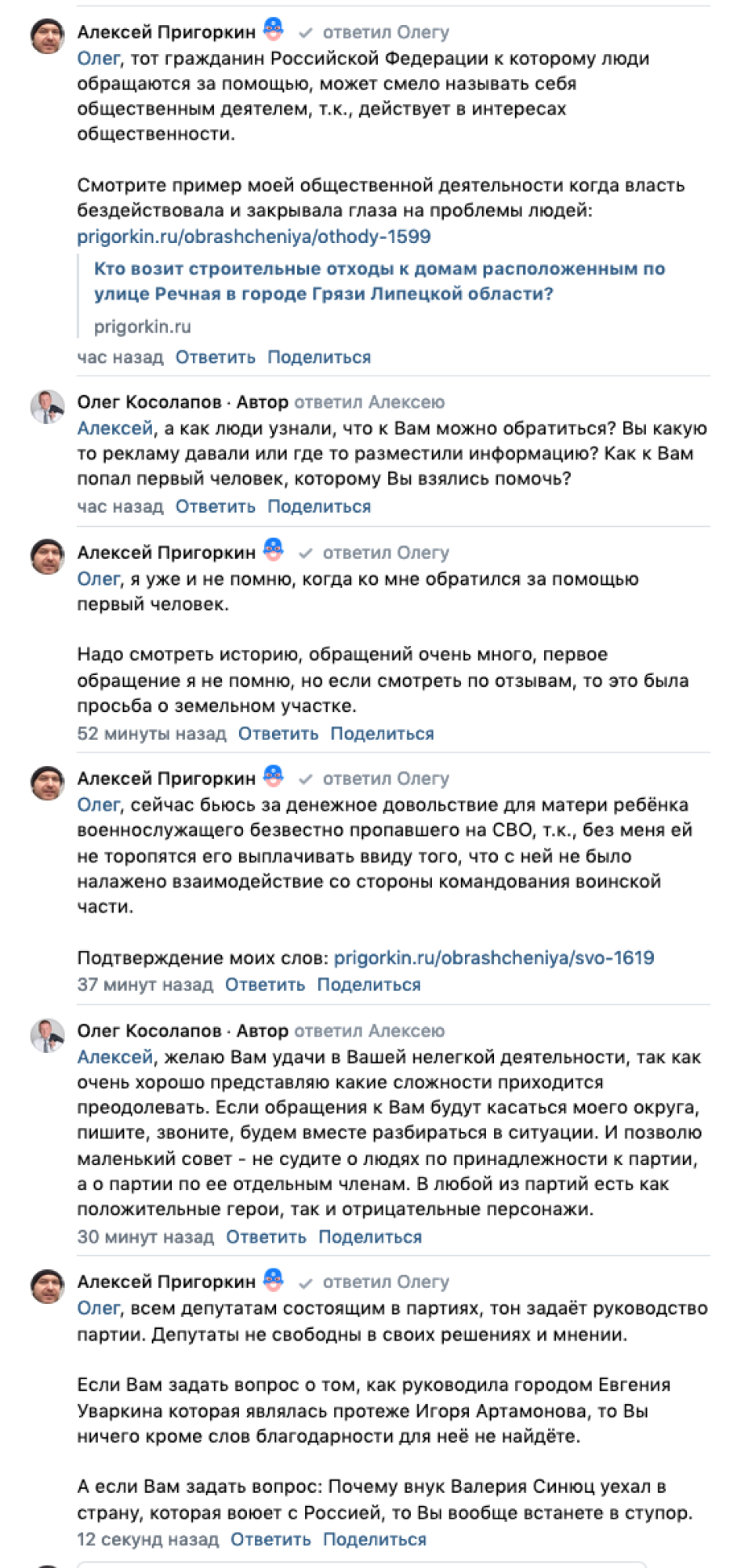Open the 37 минут назад timestamp link

(145, 985)
